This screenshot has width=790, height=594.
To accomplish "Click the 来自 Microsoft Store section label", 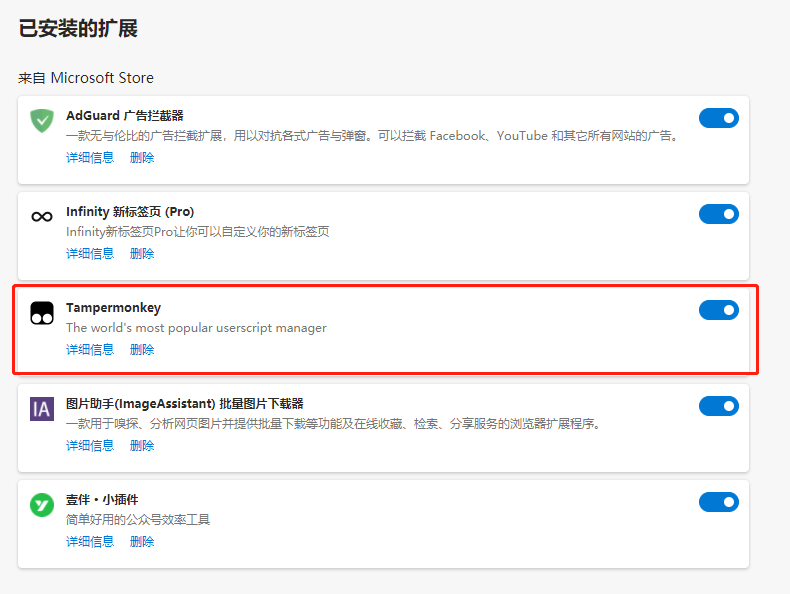I will pos(86,78).
